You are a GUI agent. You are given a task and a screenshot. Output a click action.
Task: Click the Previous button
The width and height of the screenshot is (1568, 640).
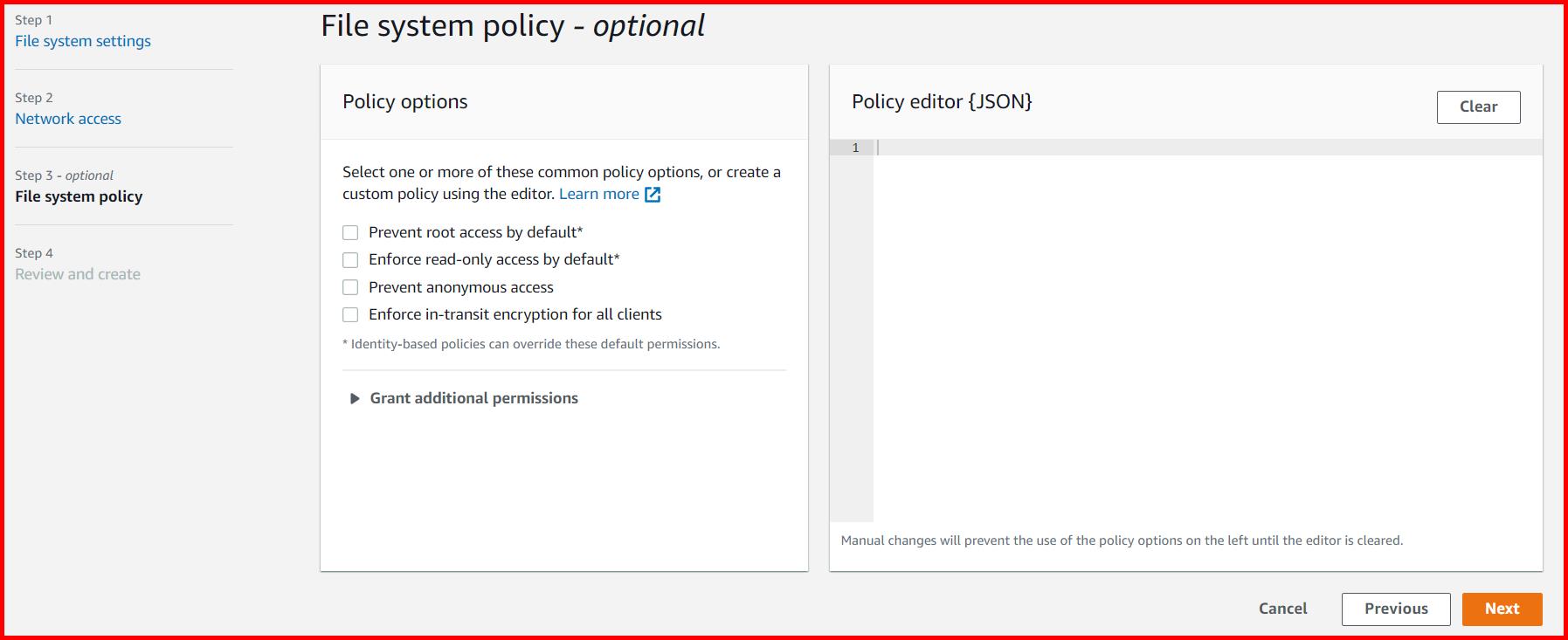pos(1394,609)
